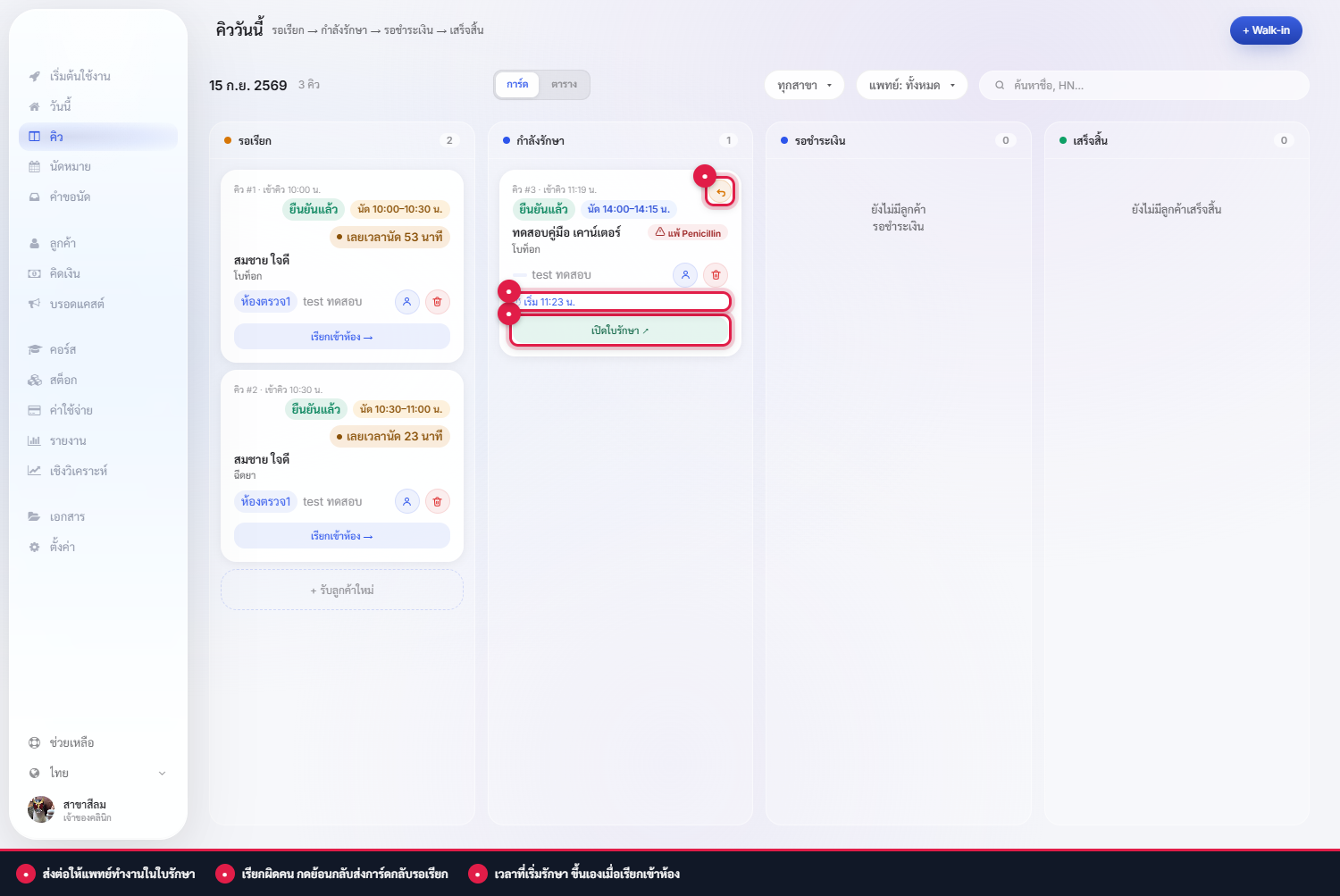Click the นัด 14:00–14:15 น. time badge
Screen dimensions: 1340x896
pos(629,209)
